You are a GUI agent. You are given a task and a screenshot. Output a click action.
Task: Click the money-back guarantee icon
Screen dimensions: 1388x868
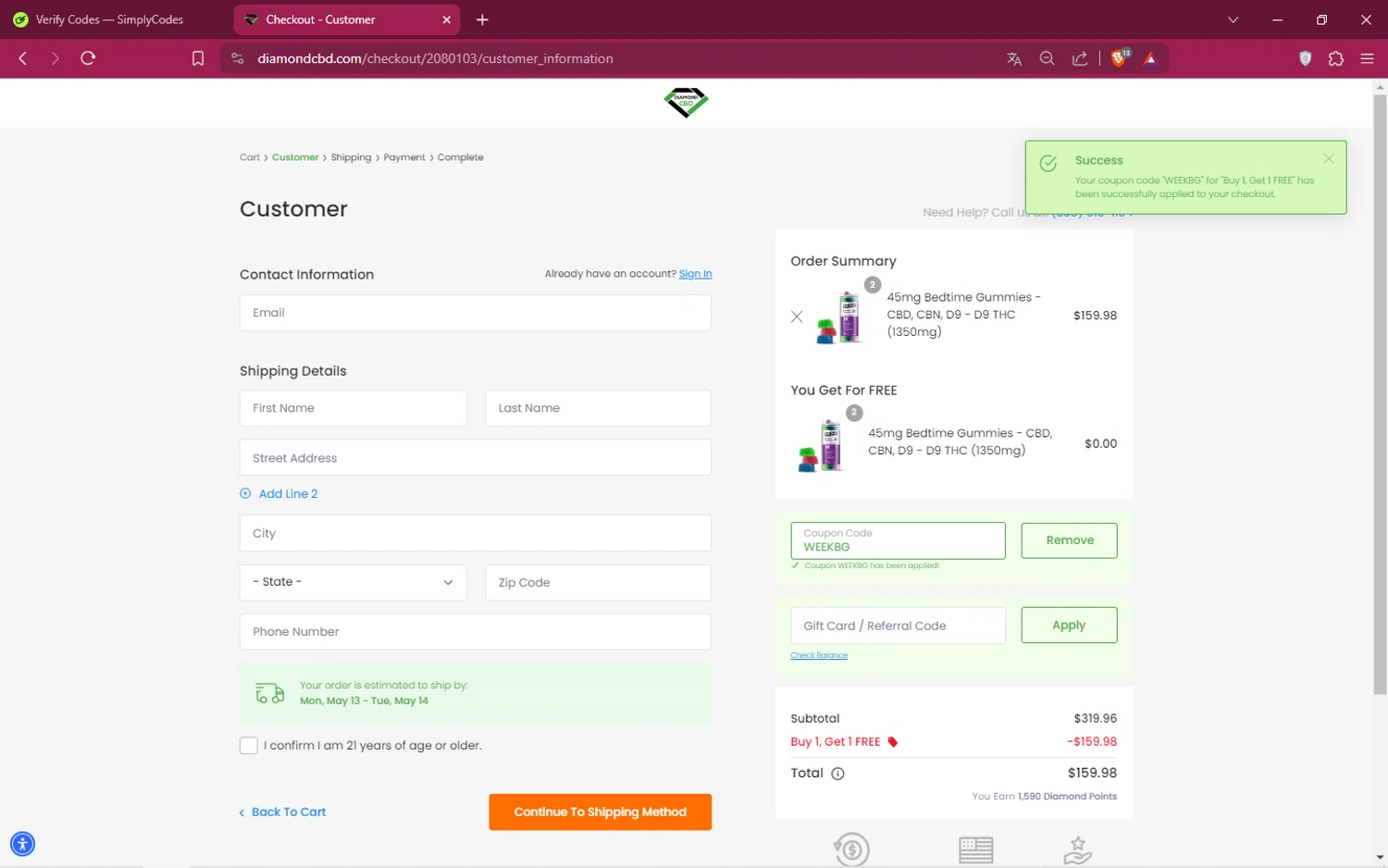click(x=851, y=849)
